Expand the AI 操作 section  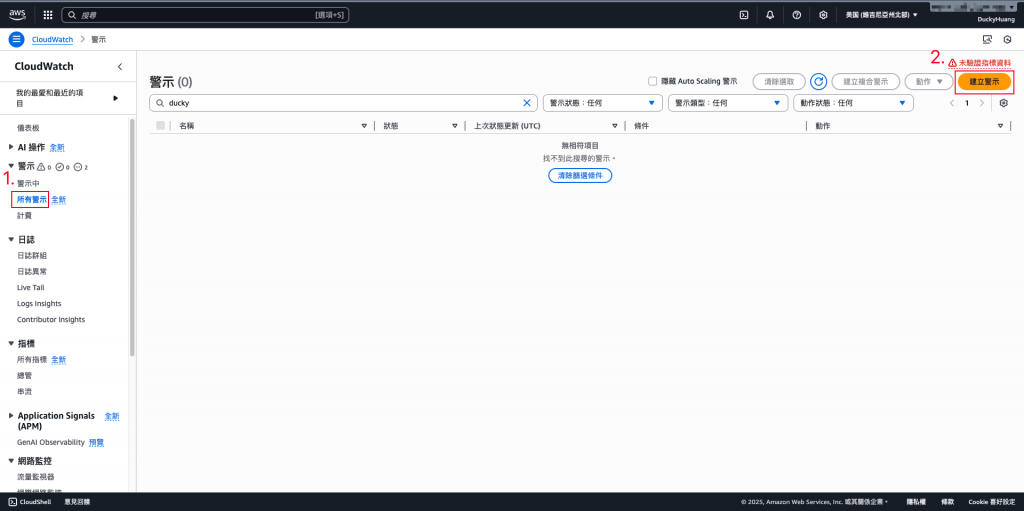click(x=11, y=147)
